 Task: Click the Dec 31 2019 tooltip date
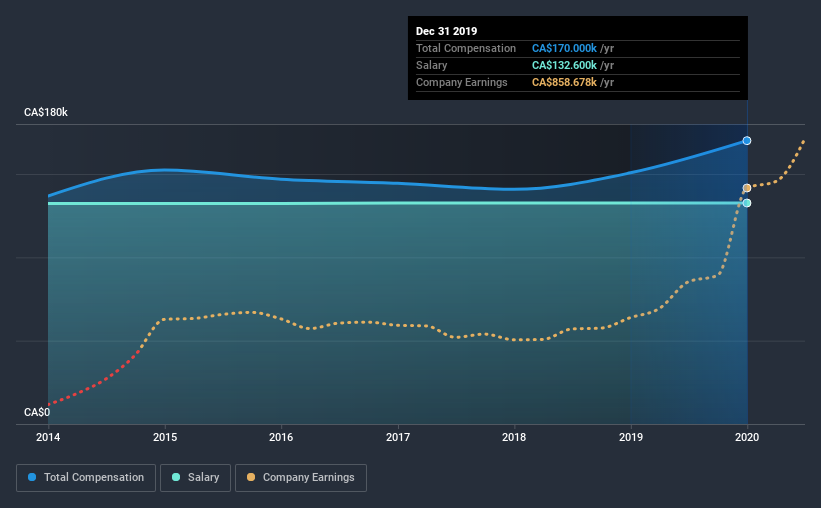[447, 31]
